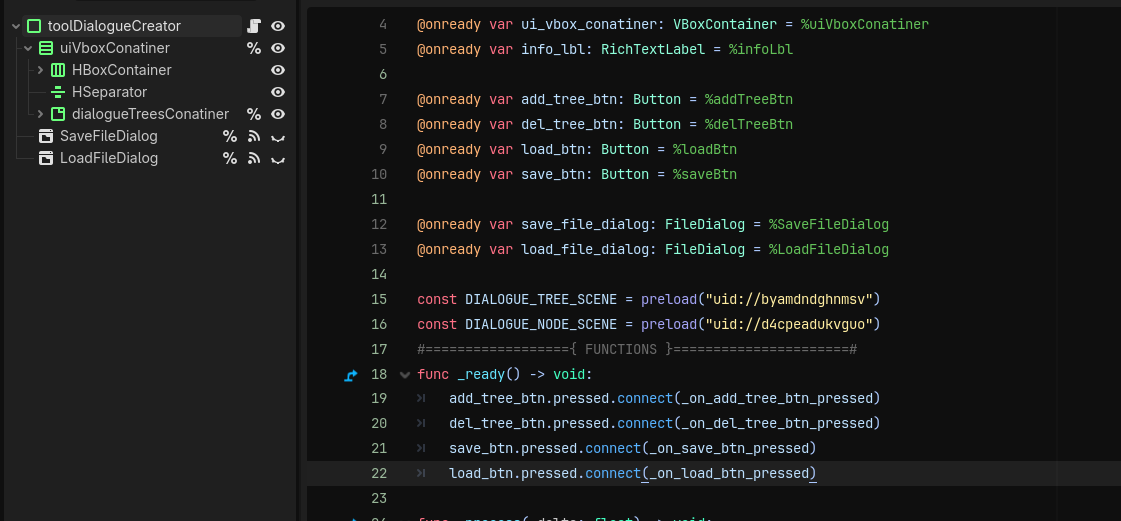Click the SaveFileDialog window node icon
Screen dimensions: 1121x521
[46, 136]
